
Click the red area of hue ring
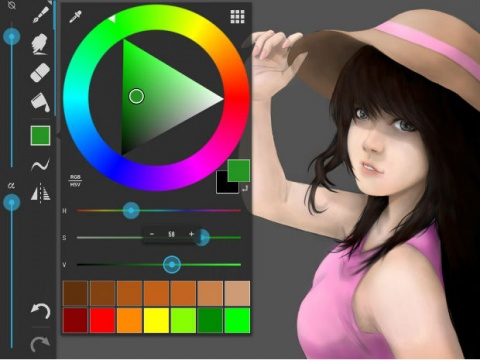click(237, 98)
